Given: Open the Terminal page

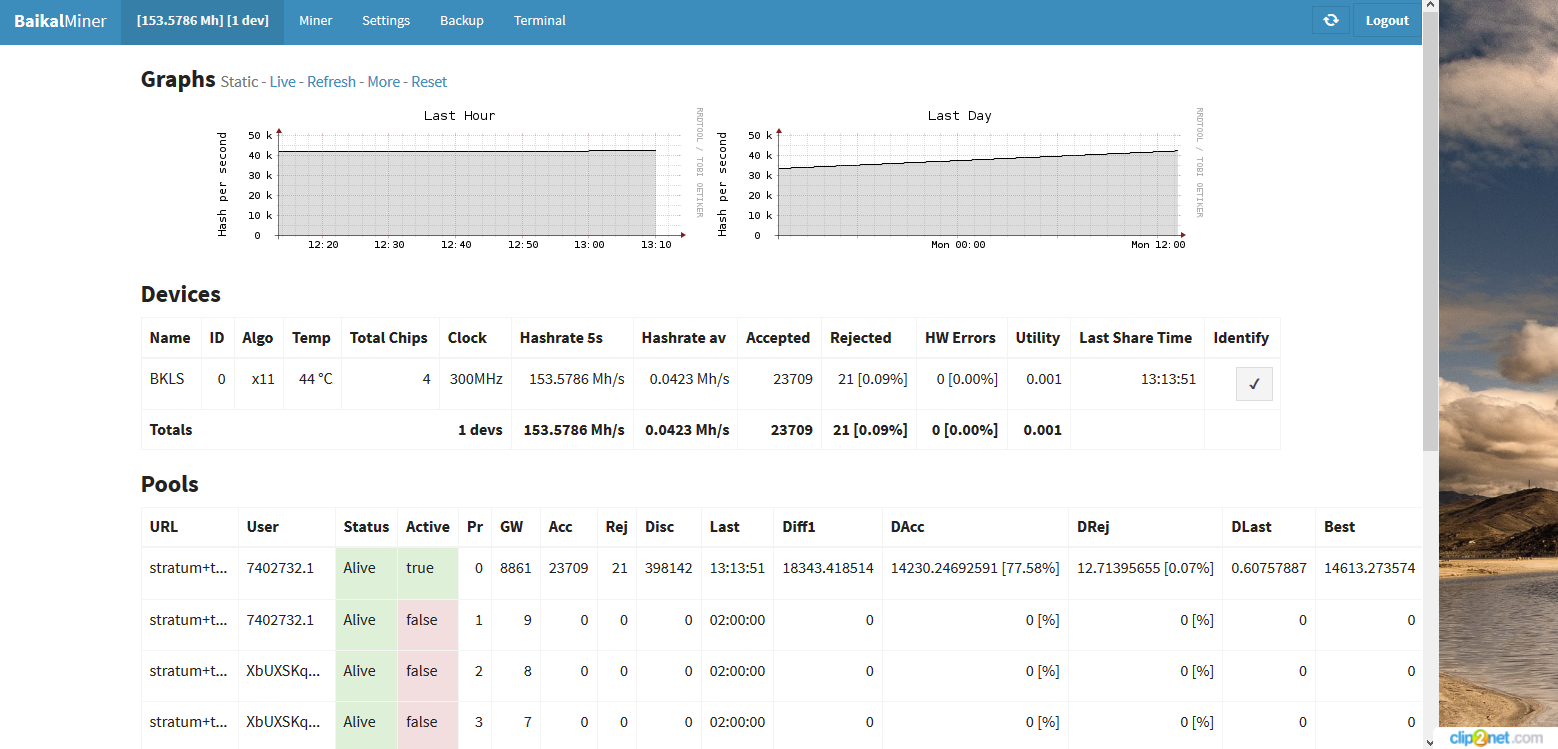Looking at the screenshot, I should click(539, 21).
